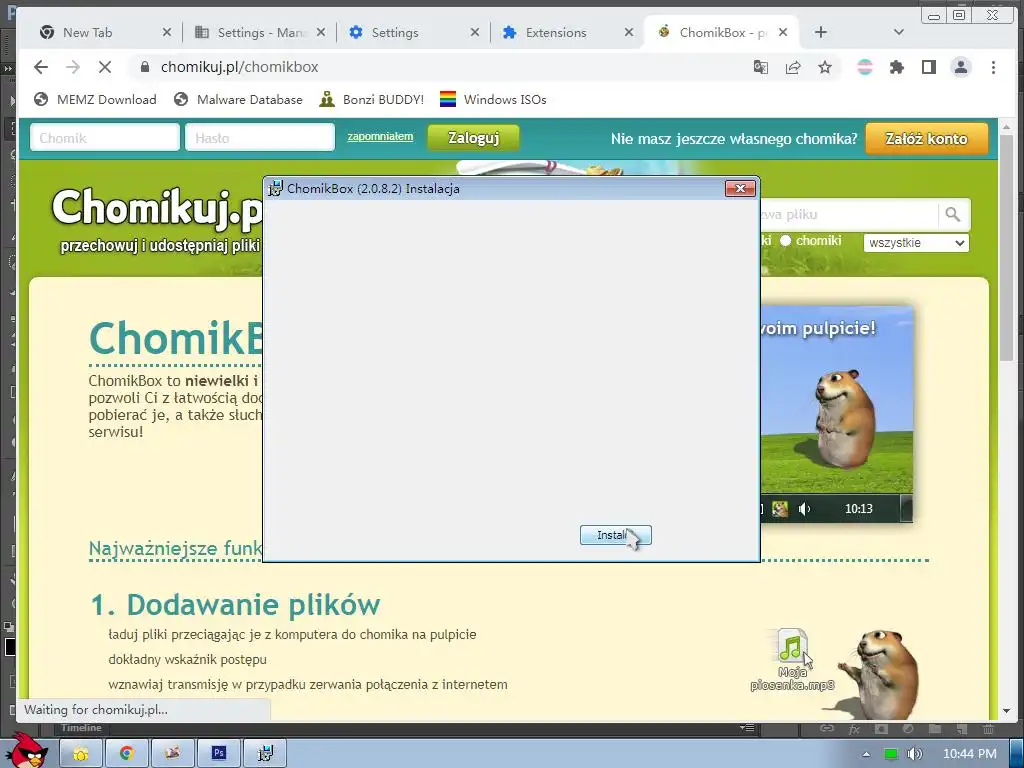
Task: Open the Malware Database bookmark
Action: [x=238, y=99]
